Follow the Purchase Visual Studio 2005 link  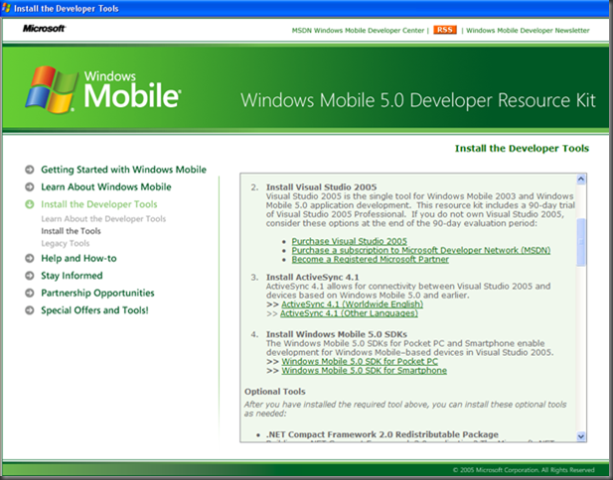tap(349, 241)
